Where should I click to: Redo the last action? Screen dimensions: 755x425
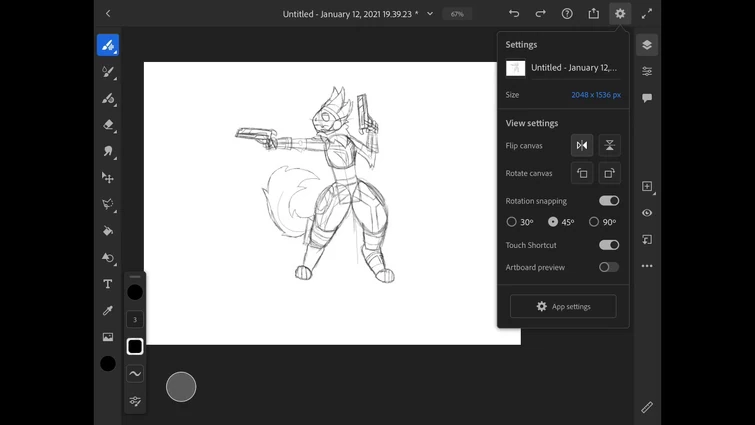pos(540,13)
